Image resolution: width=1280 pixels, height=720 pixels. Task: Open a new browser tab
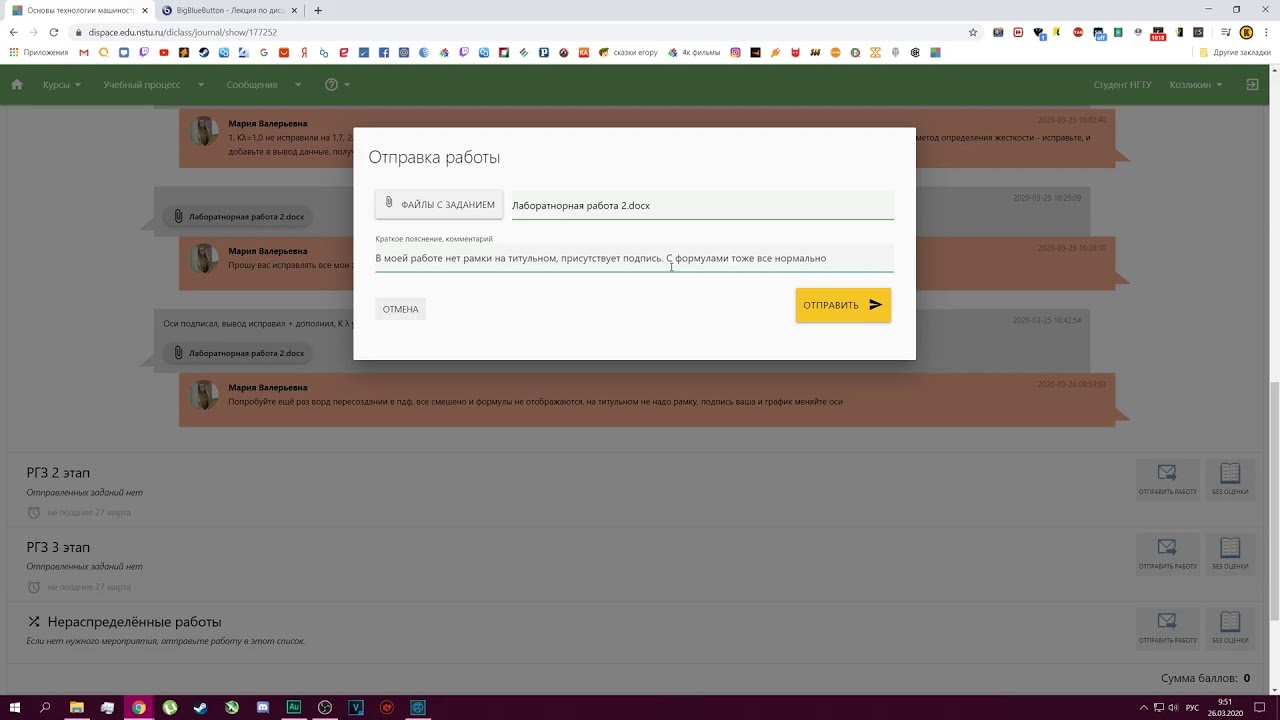(318, 10)
